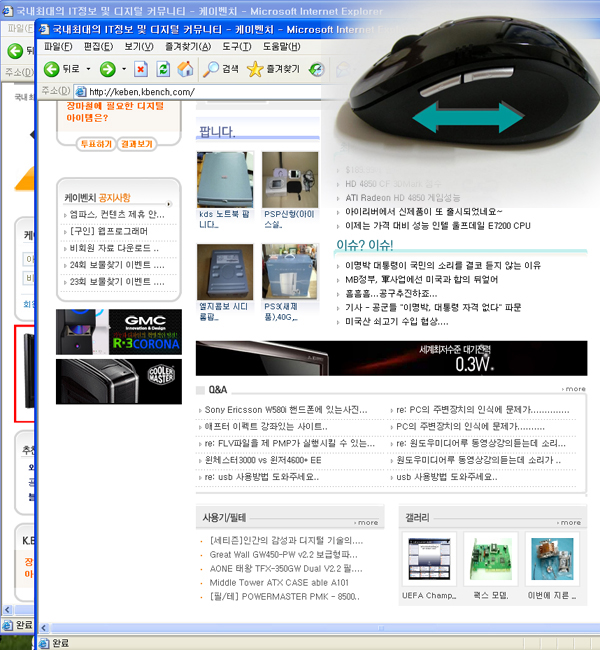Viewport: 600px width, 650px height.
Task: Open 윈체스터3000 vs 윈저4600+ EE question
Action: pos(263,460)
